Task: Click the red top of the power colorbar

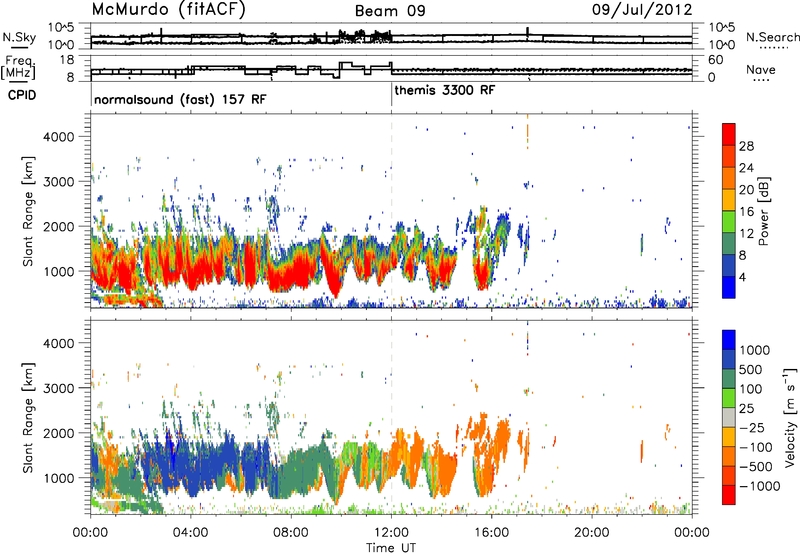Action: (729, 134)
